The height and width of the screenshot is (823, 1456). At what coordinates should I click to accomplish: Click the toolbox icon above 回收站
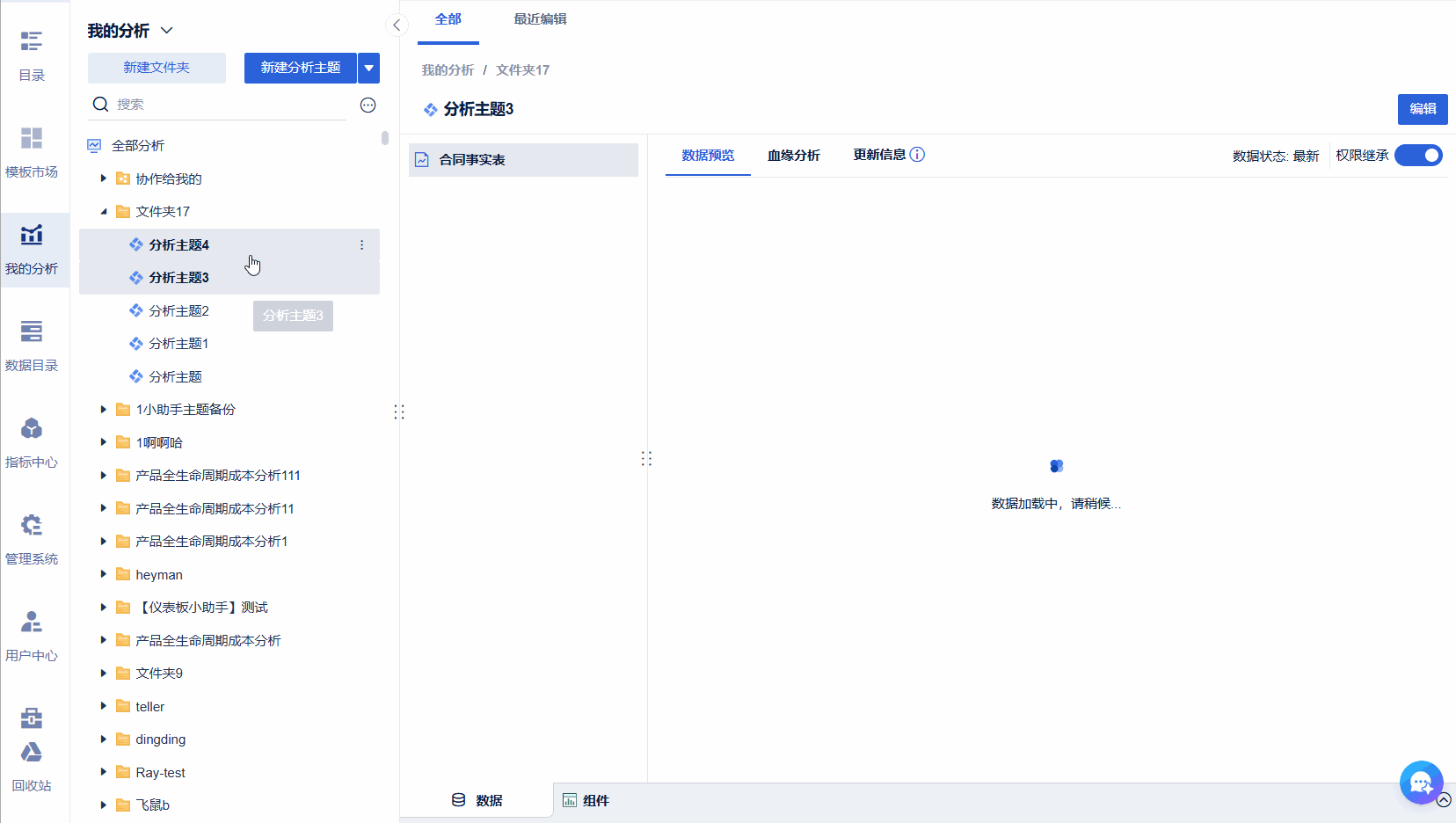click(32, 717)
